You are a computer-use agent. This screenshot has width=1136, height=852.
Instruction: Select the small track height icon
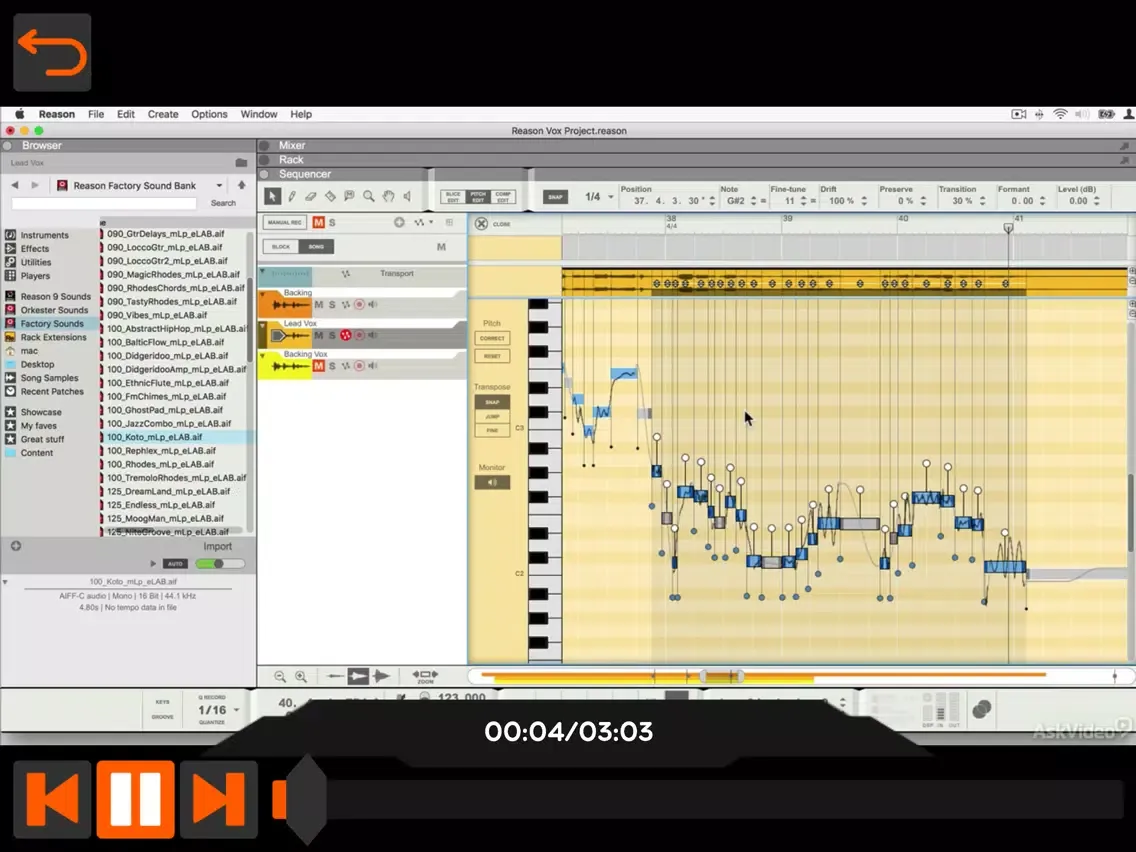335,677
